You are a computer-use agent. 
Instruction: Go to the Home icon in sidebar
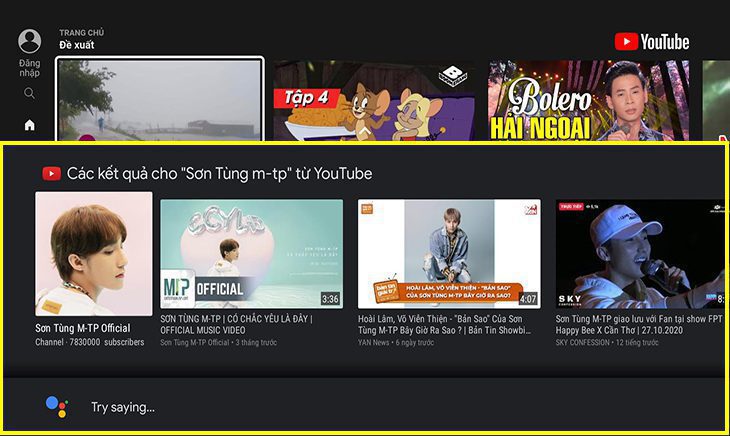point(29,125)
